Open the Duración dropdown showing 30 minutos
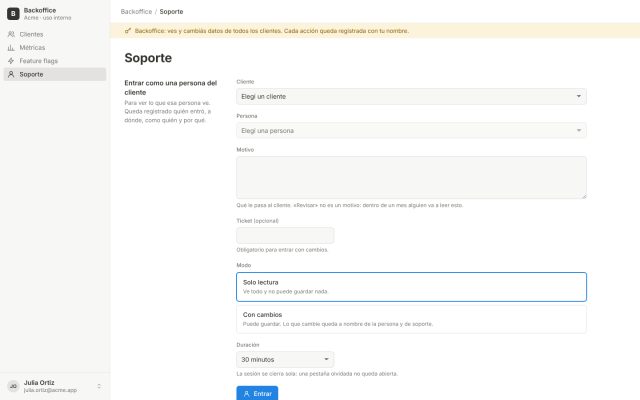The image size is (640, 400). 285,360
